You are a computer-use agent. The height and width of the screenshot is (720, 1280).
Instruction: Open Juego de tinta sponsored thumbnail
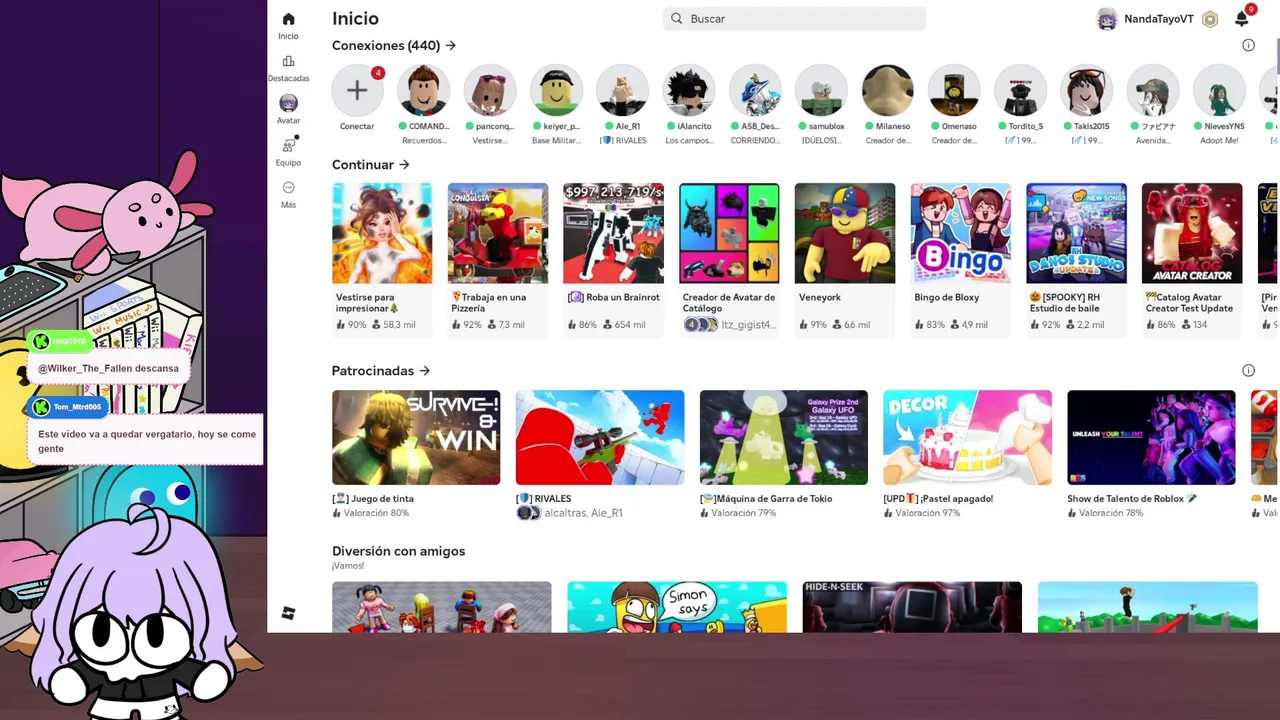[x=416, y=437]
